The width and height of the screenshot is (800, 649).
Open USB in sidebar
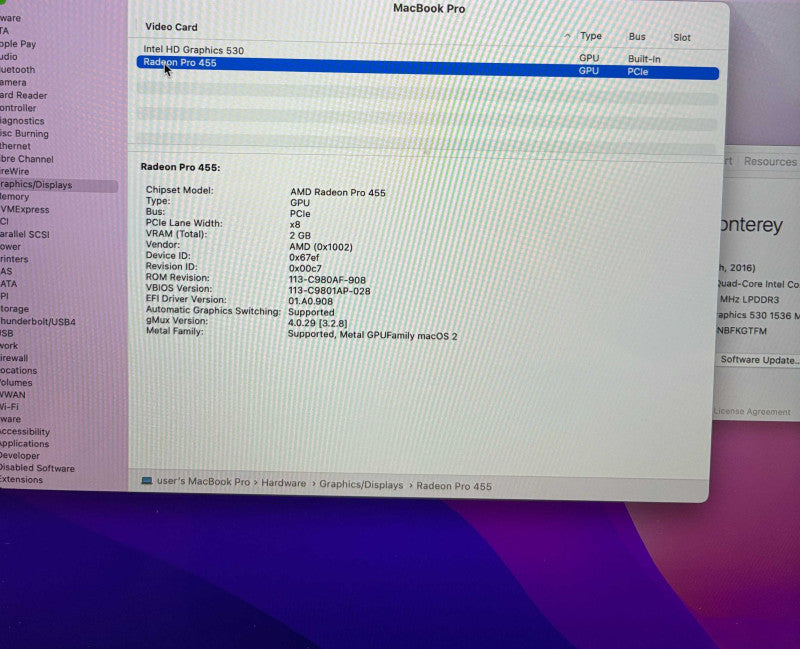[7, 333]
